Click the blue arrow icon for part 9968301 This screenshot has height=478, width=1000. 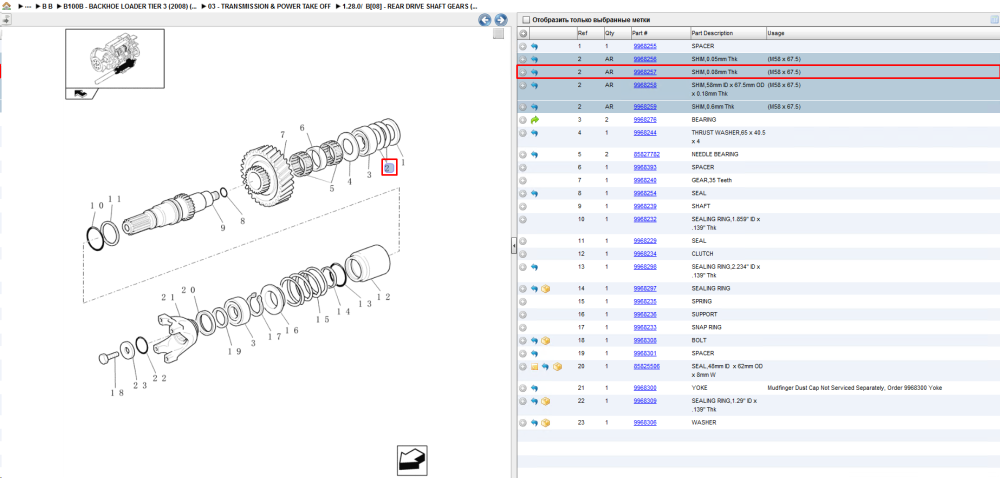click(x=534, y=354)
